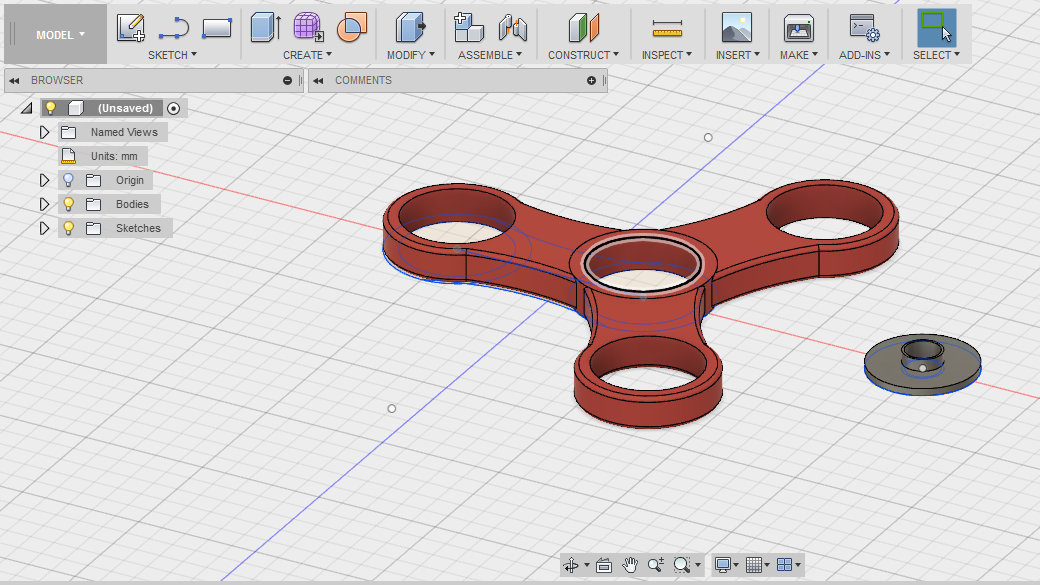Open the ADD-INS menu

point(864,55)
